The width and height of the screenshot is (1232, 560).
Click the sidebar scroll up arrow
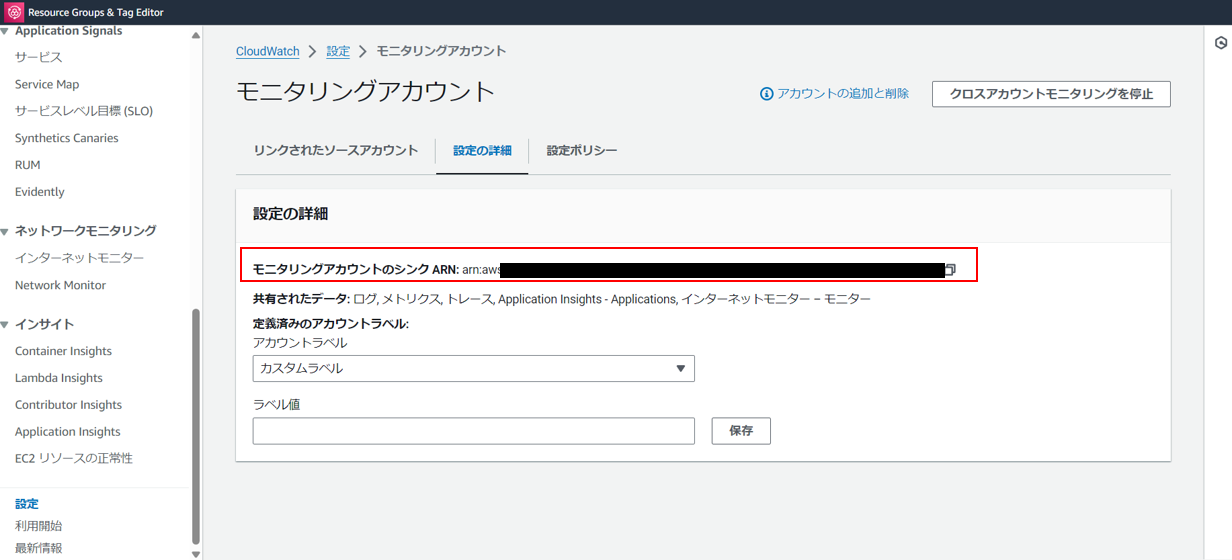pos(196,35)
